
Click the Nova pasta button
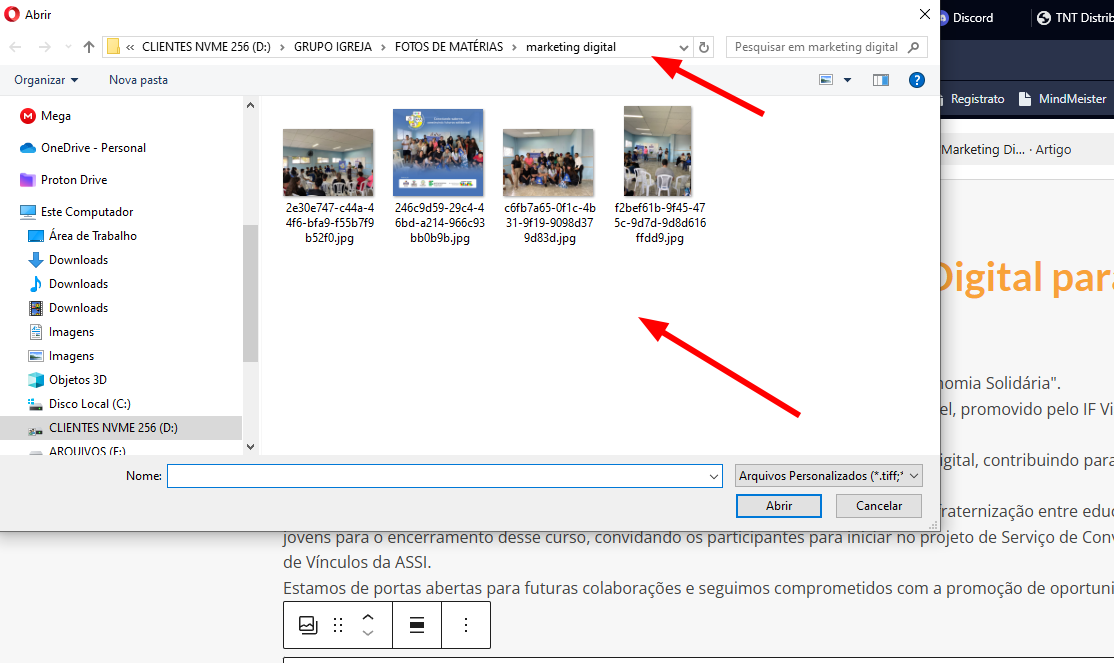click(x=138, y=80)
